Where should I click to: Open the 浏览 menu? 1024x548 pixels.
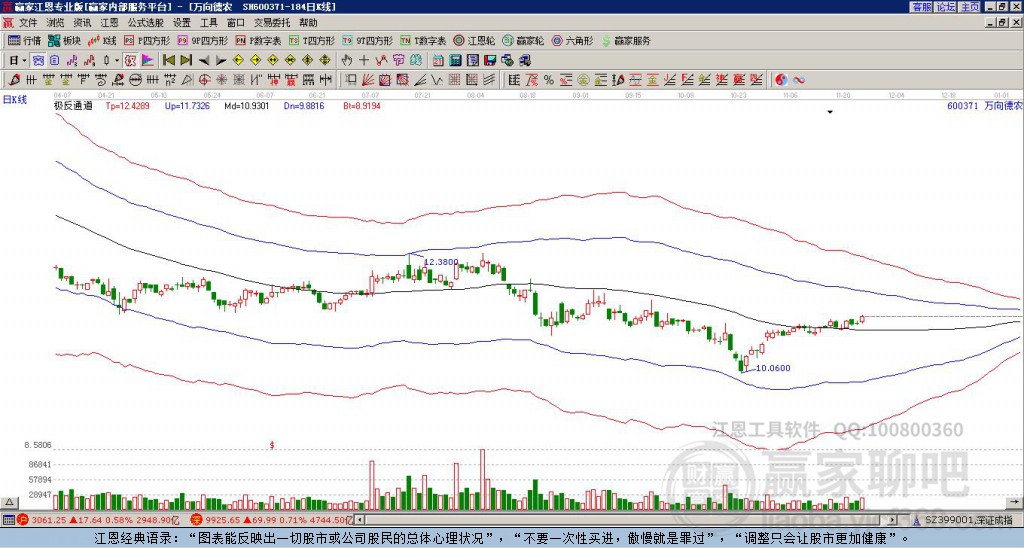(56, 23)
